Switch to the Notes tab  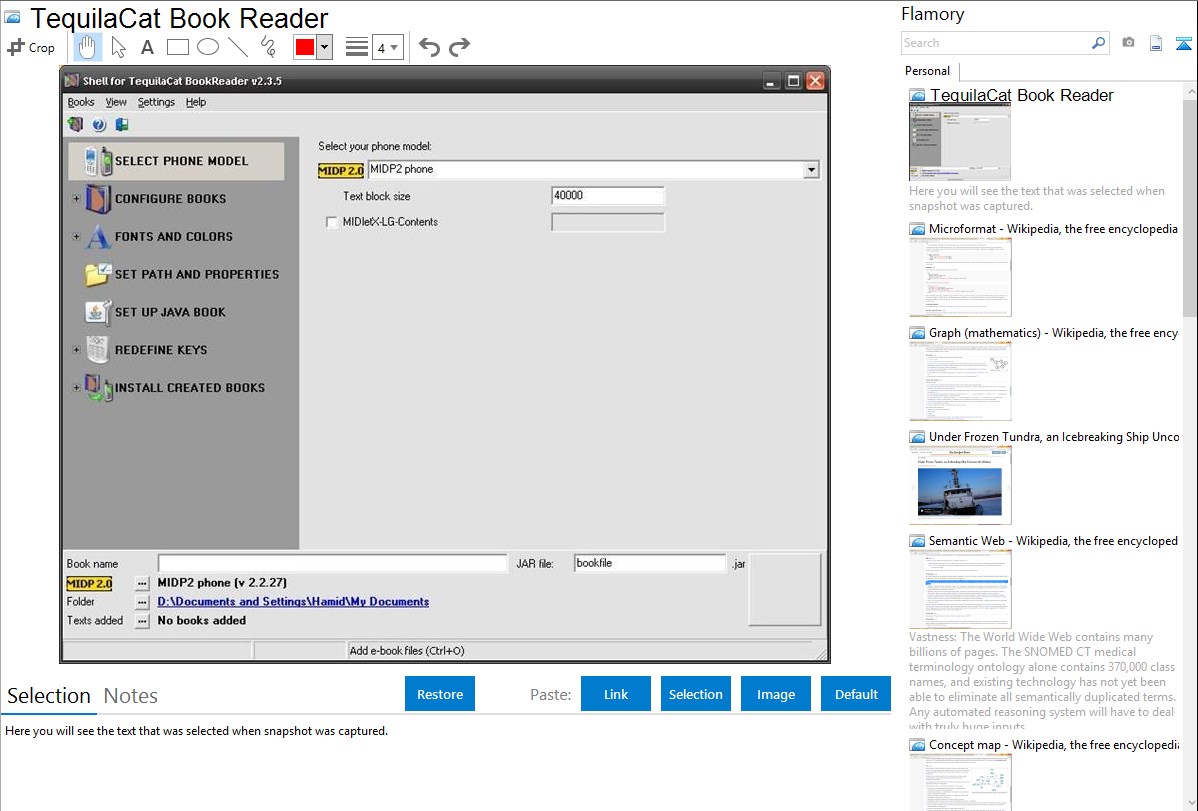pyautogui.click(x=131, y=696)
